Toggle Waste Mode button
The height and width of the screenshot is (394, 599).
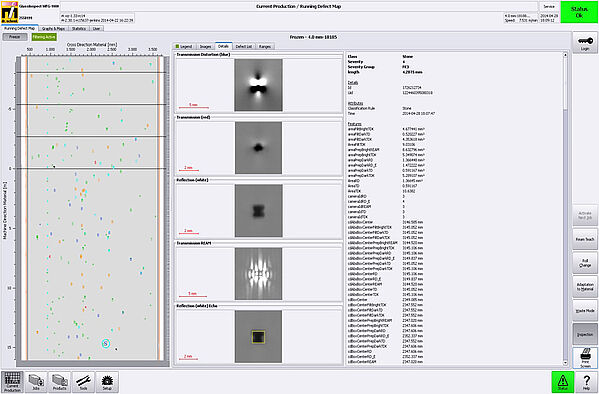click(x=585, y=310)
